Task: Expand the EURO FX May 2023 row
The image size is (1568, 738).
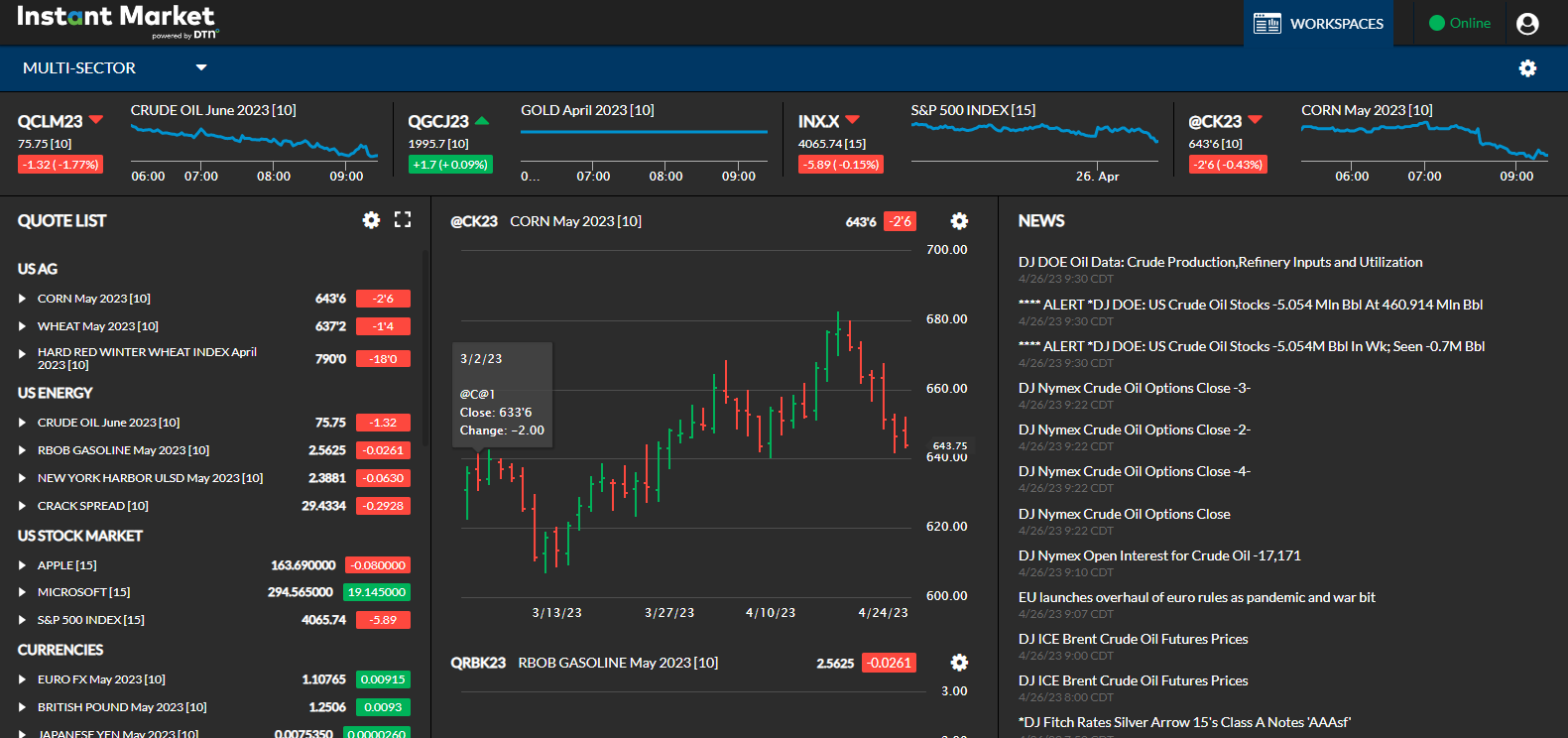Action: tap(22, 679)
